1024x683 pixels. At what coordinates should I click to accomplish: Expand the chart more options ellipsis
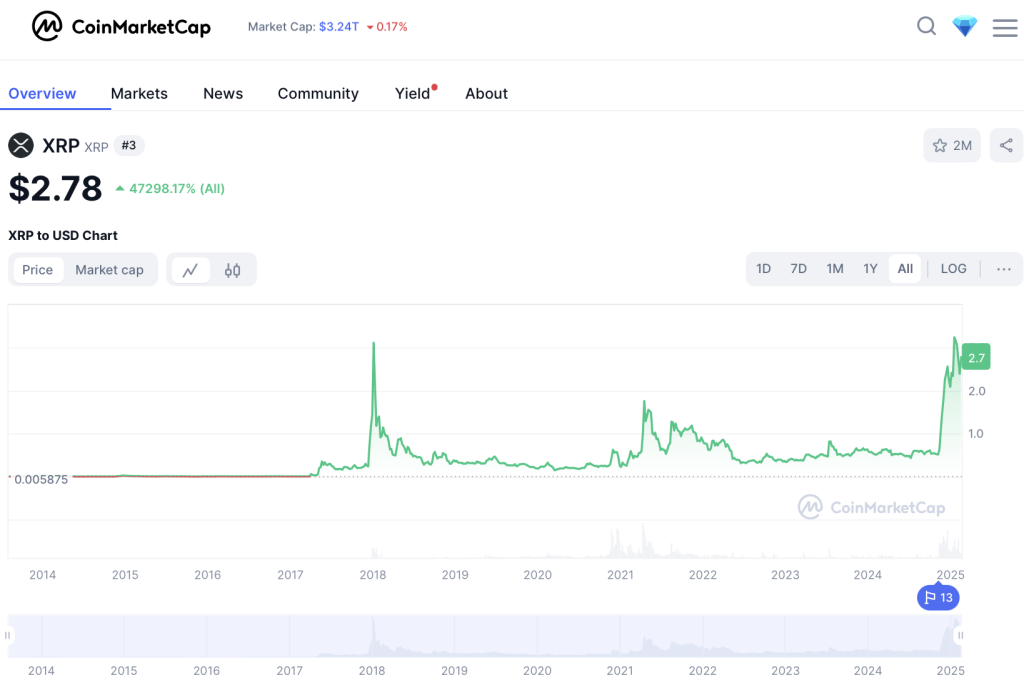(1004, 269)
